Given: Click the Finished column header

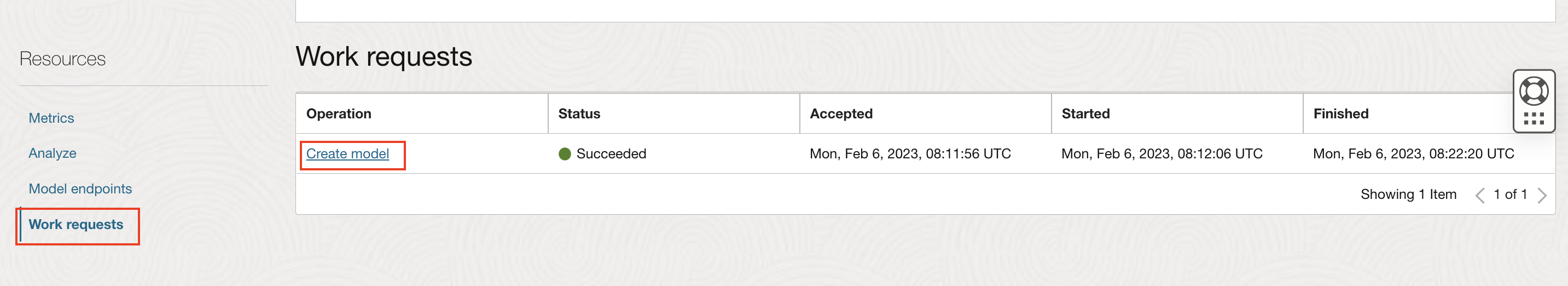Looking at the screenshot, I should click(1341, 113).
